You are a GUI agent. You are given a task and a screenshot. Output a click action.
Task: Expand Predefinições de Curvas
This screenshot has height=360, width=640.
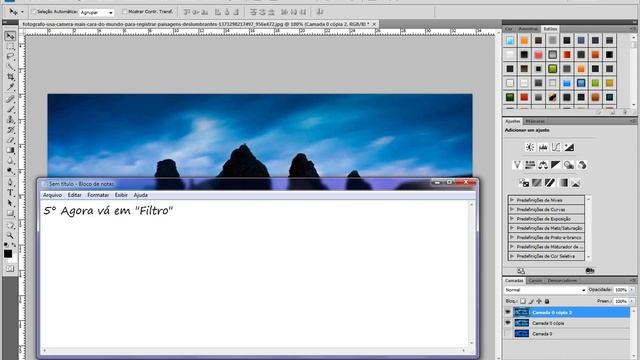tap(512, 209)
